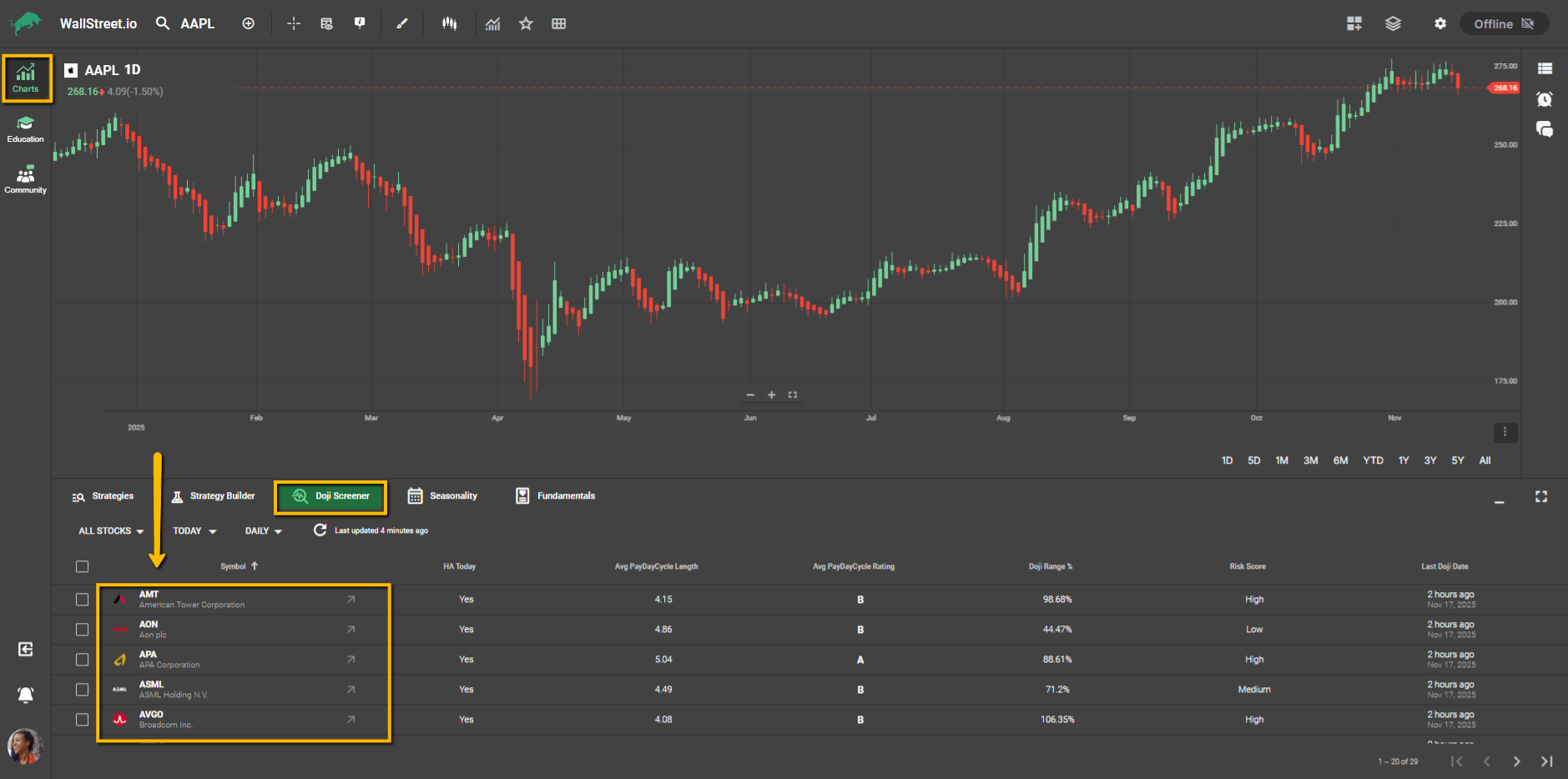
Task: Open the candlestick chart type icon
Action: coord(450,24)
